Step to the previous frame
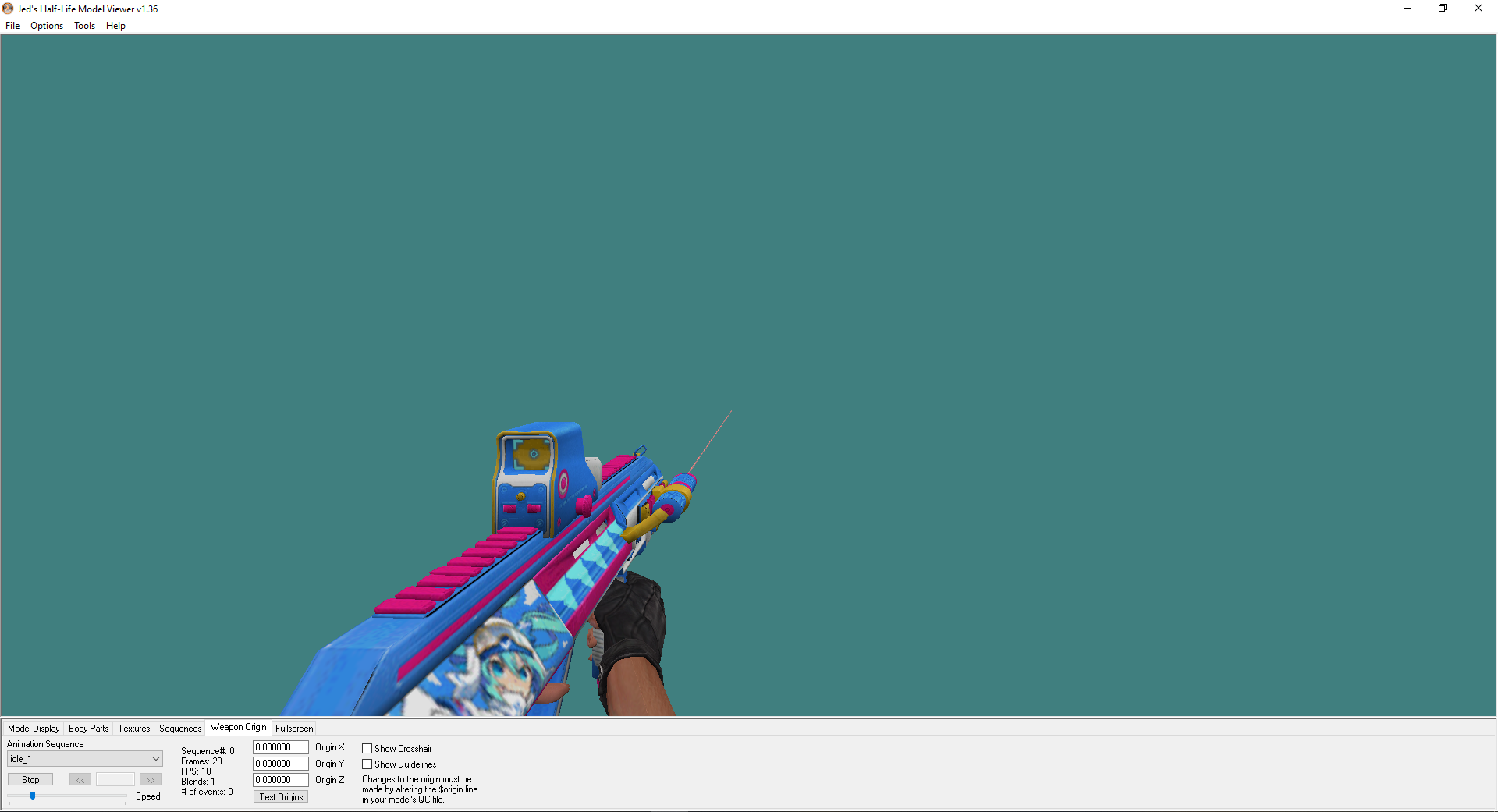 [x=80, y=779]
